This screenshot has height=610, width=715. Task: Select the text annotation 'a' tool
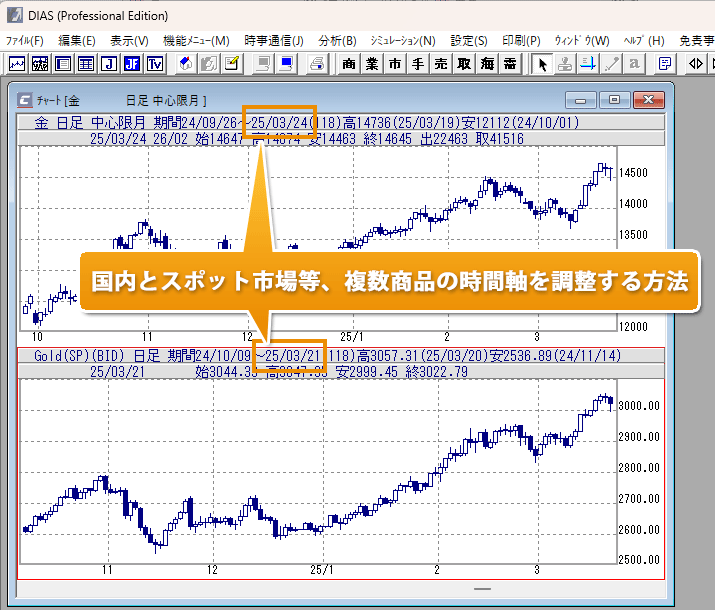point(634,64)
